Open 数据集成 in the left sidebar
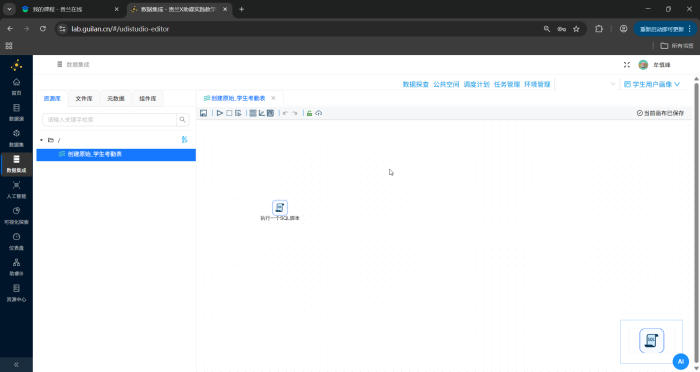The width and height of the screenshot is (700, 372). pos(17,164)
